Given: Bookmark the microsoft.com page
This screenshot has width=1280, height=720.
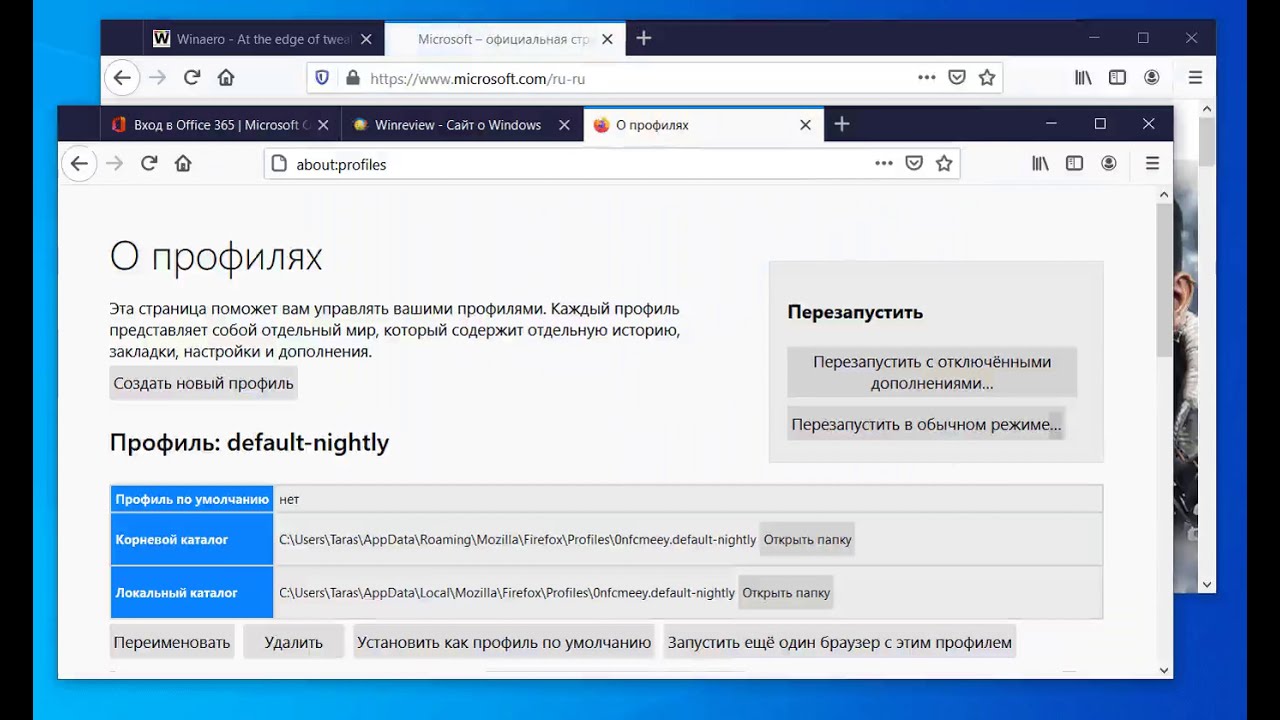Looking at the screenshot, I should pos(987,78).
